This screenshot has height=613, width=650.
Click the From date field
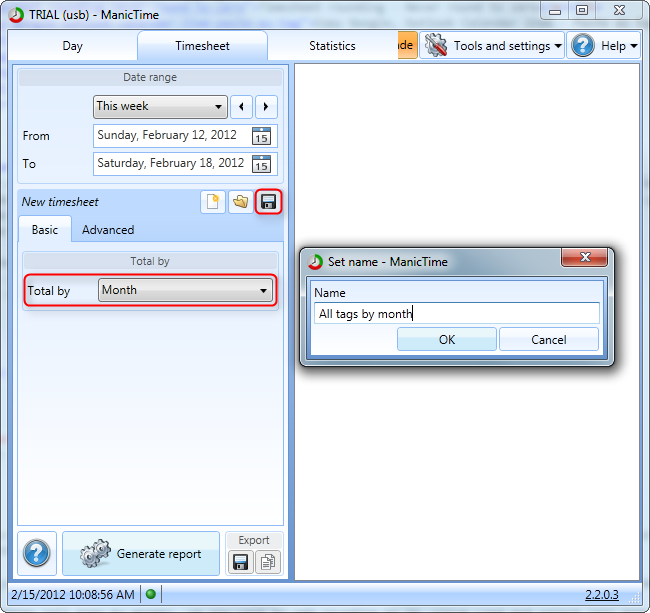[x=185, y=136]
